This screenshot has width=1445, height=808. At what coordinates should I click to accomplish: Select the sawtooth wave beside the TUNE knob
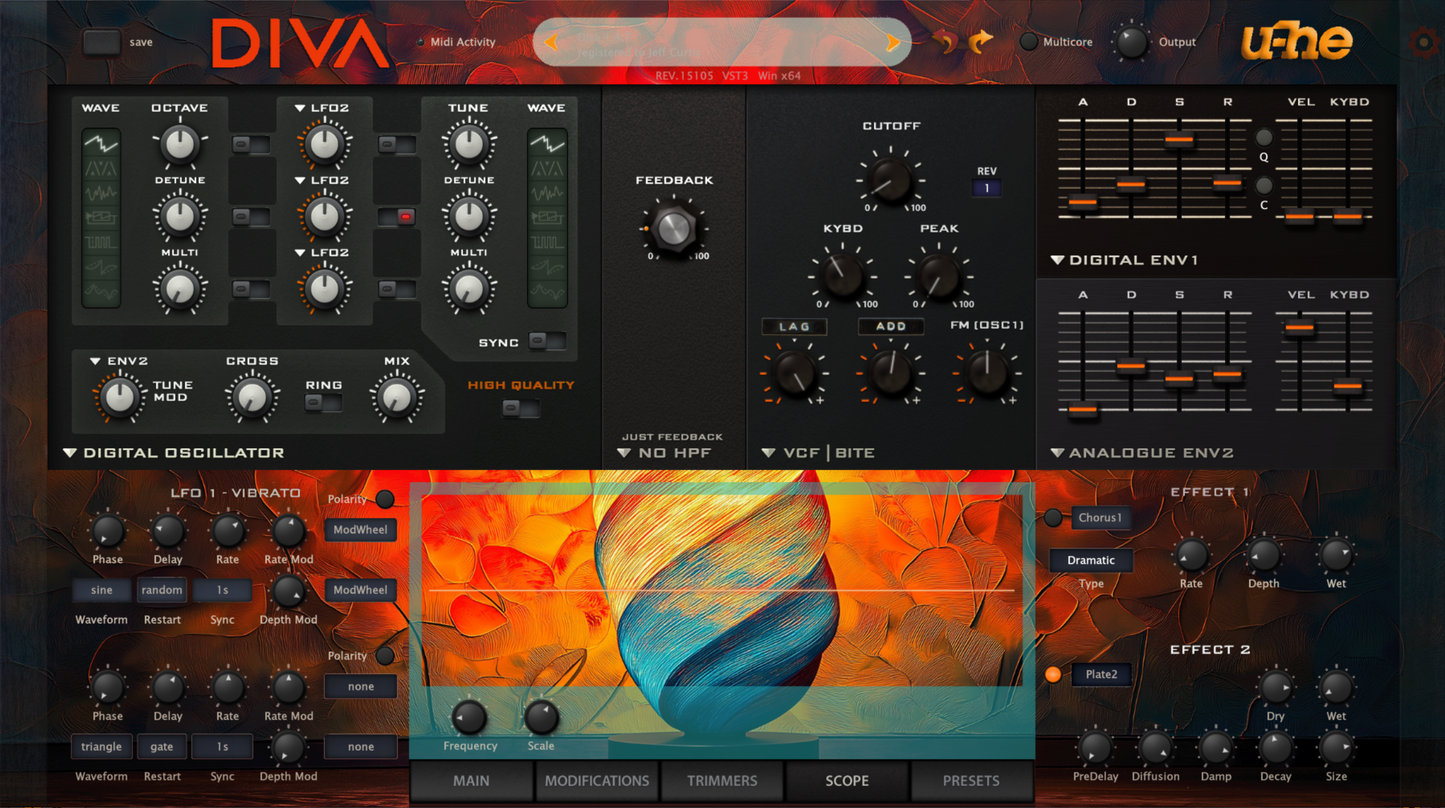coord(547,143)
